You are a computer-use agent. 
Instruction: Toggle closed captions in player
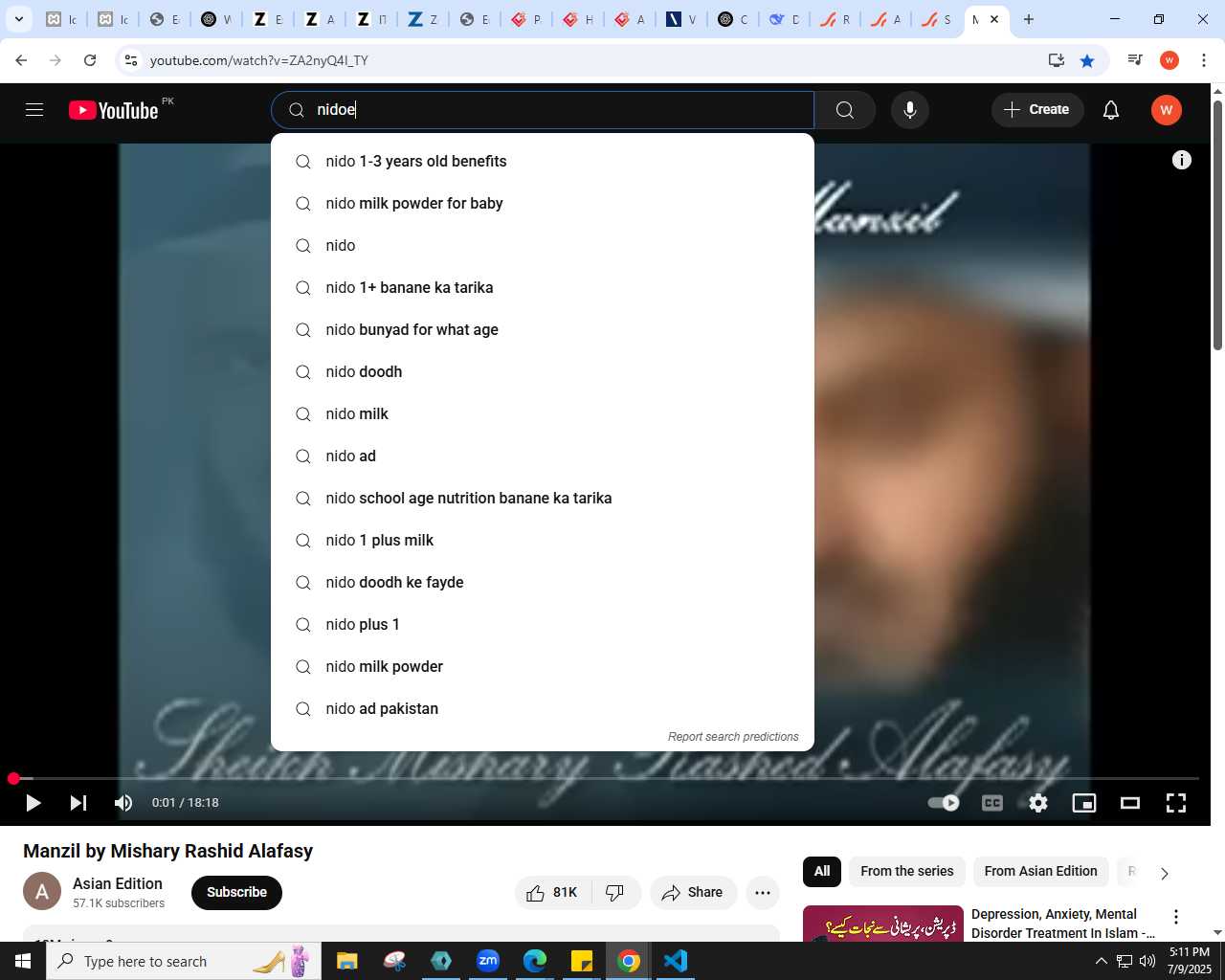[992, 803]
